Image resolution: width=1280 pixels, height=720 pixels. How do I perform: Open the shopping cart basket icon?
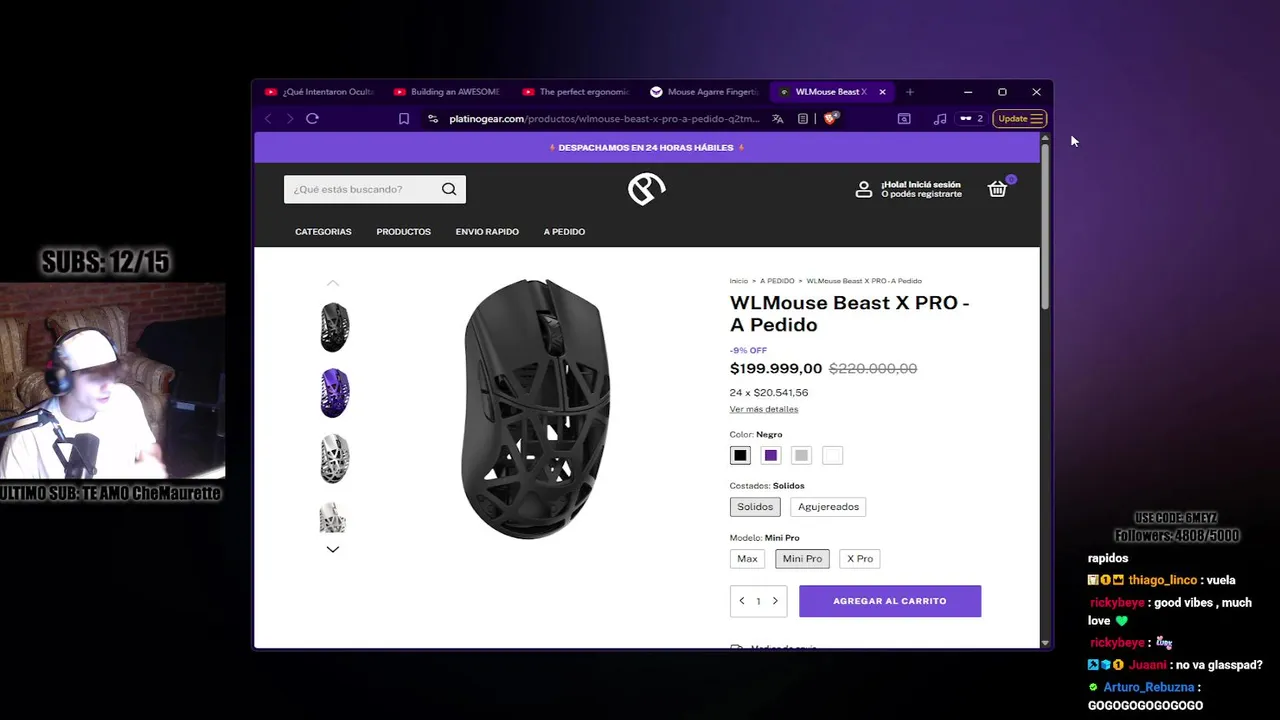(998, 188)
